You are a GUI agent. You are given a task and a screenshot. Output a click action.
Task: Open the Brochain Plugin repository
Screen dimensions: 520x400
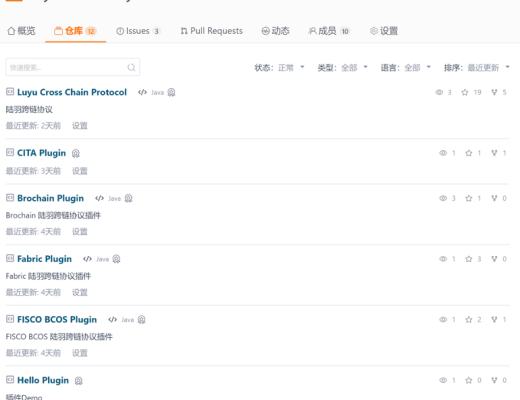50,198
